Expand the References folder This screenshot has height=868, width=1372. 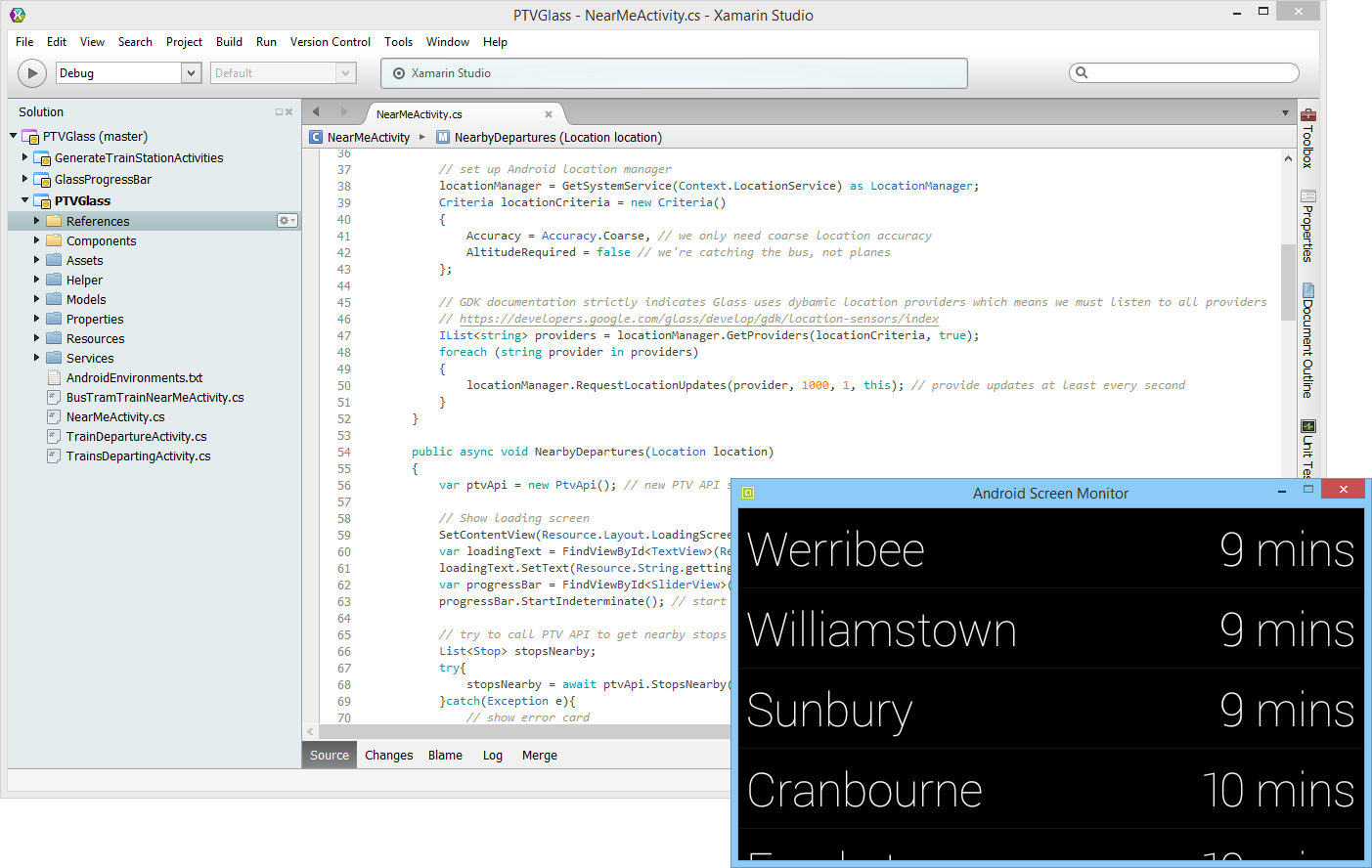point(37,221)
